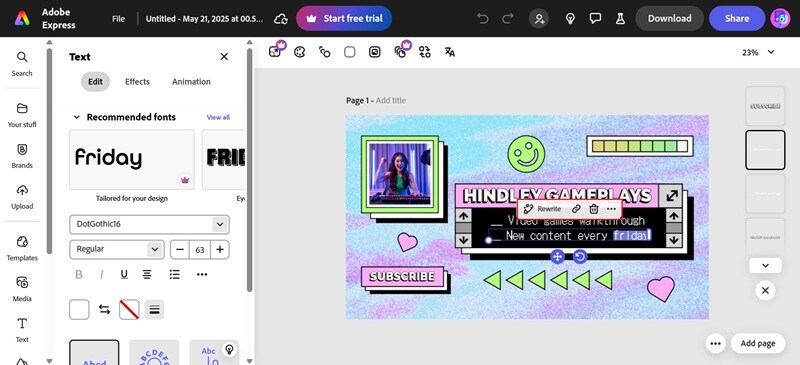Toggle underline formatting
This screenshot has width=800, height=365.
point(124,275)
